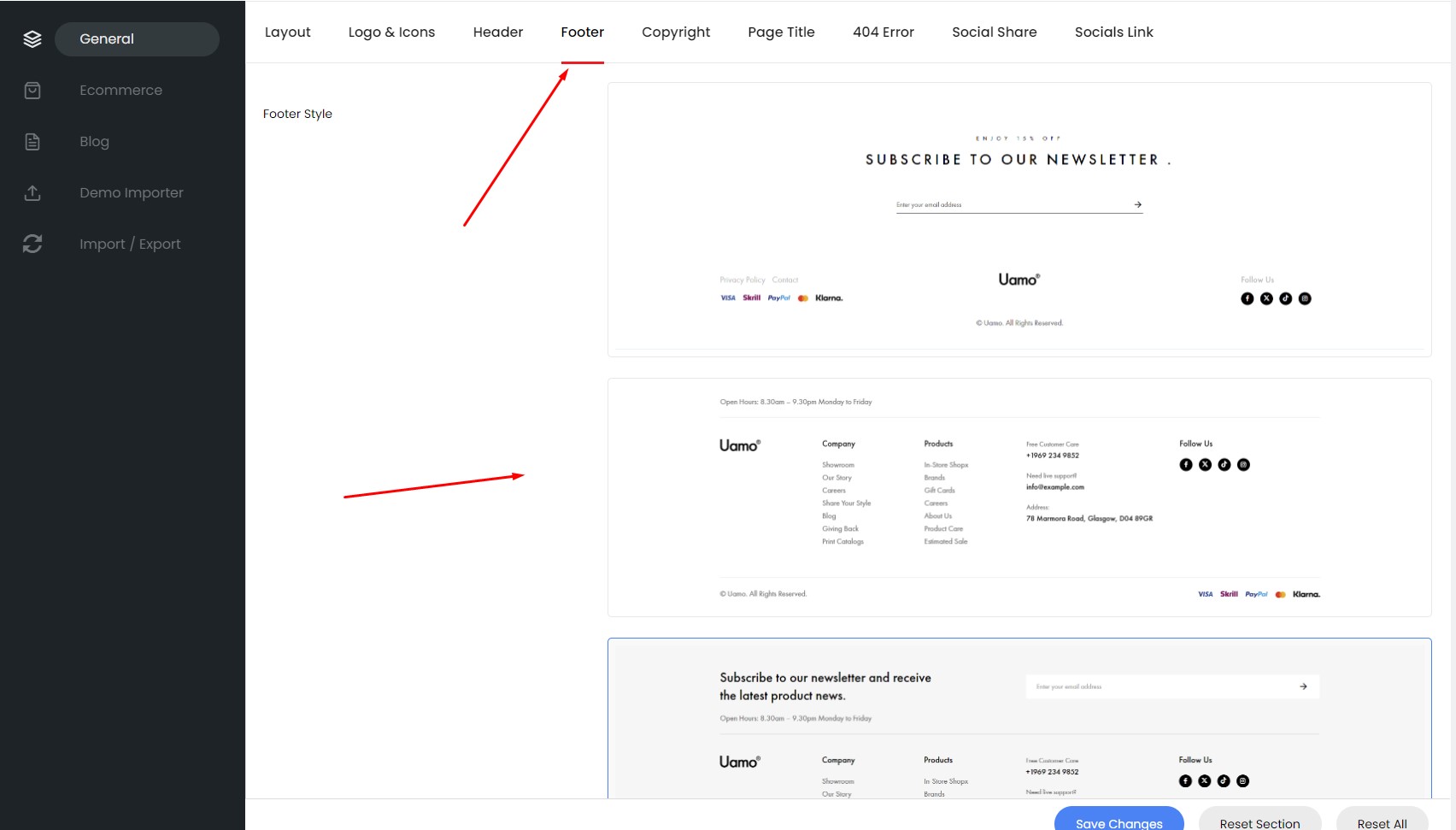The width and height of the screenshot is (1456, 830).
Task: Open the Demo Importer section
Action: click(132, 193)
